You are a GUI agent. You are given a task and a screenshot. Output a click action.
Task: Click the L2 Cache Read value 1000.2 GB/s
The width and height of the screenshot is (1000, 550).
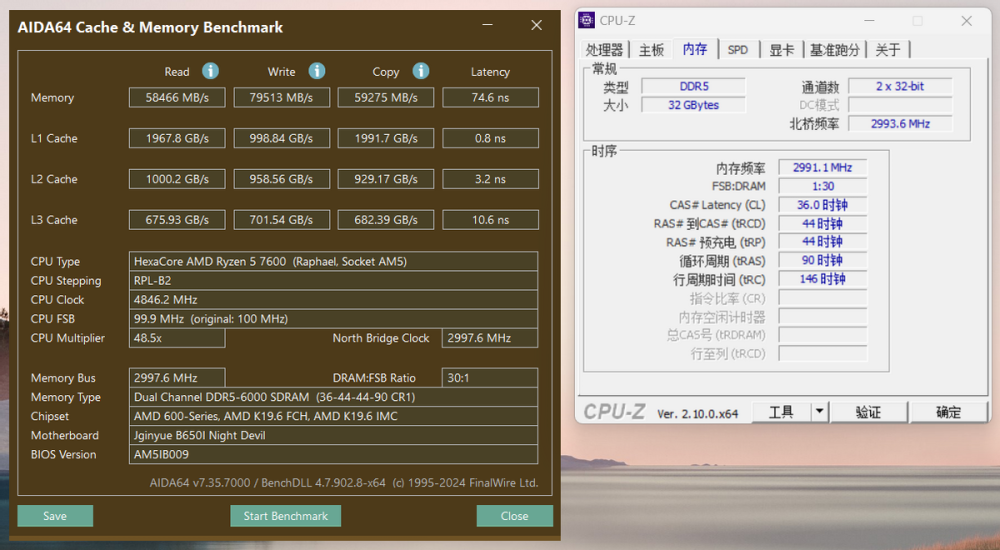[x=177, y=179]
